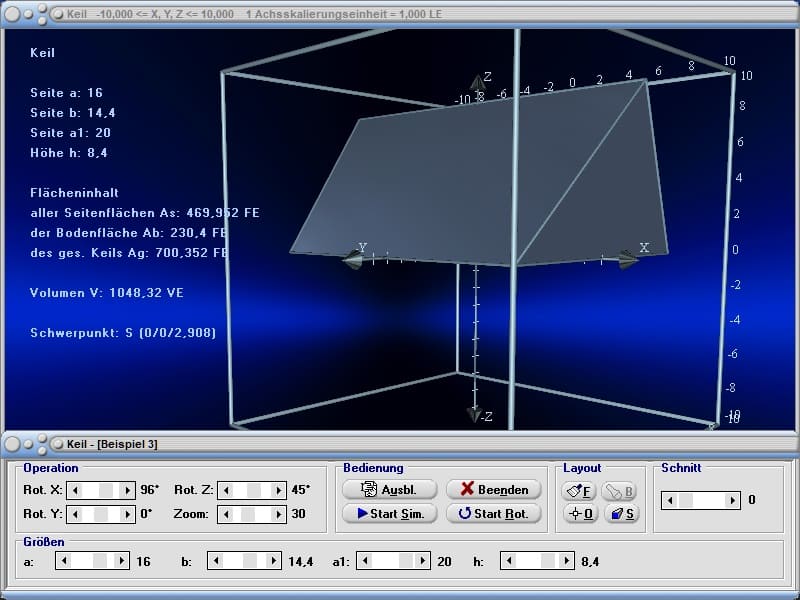Click the Ausbl. button icon
This screenshot has height=600, width=800.
[368, 489]
